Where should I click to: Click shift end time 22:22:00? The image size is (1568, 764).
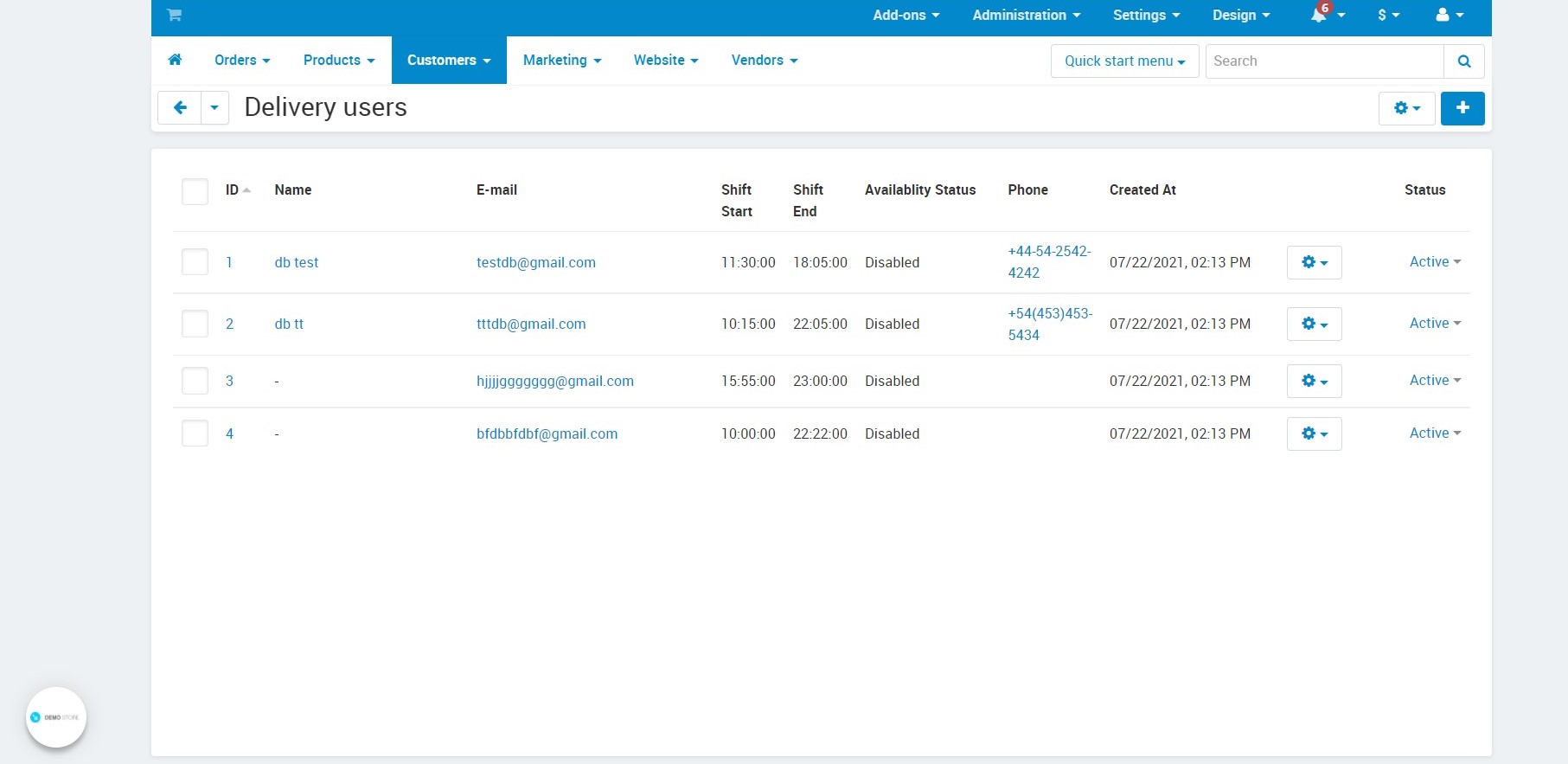pos(820,433)
